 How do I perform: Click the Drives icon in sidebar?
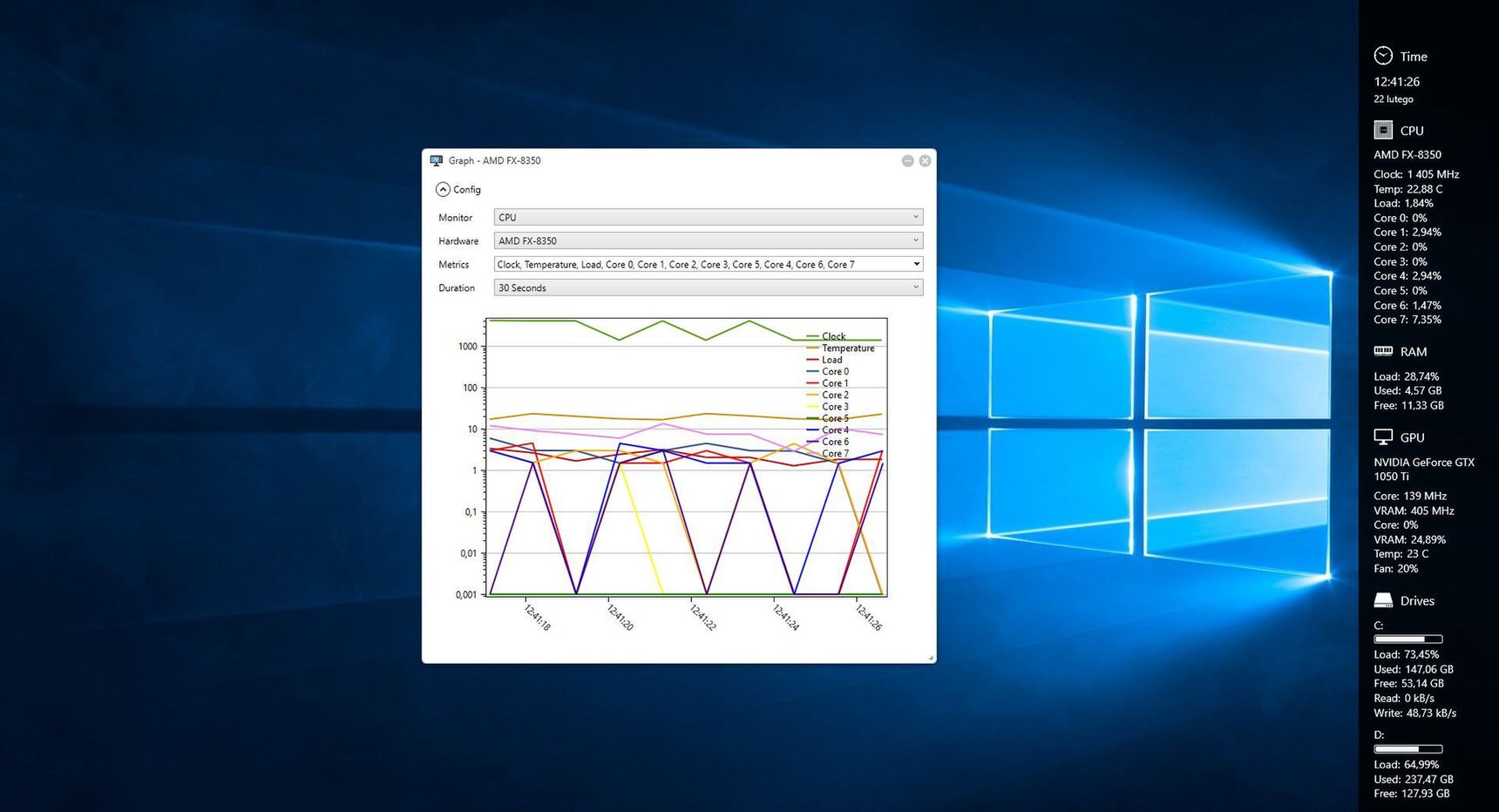[x=1383, y=600]
